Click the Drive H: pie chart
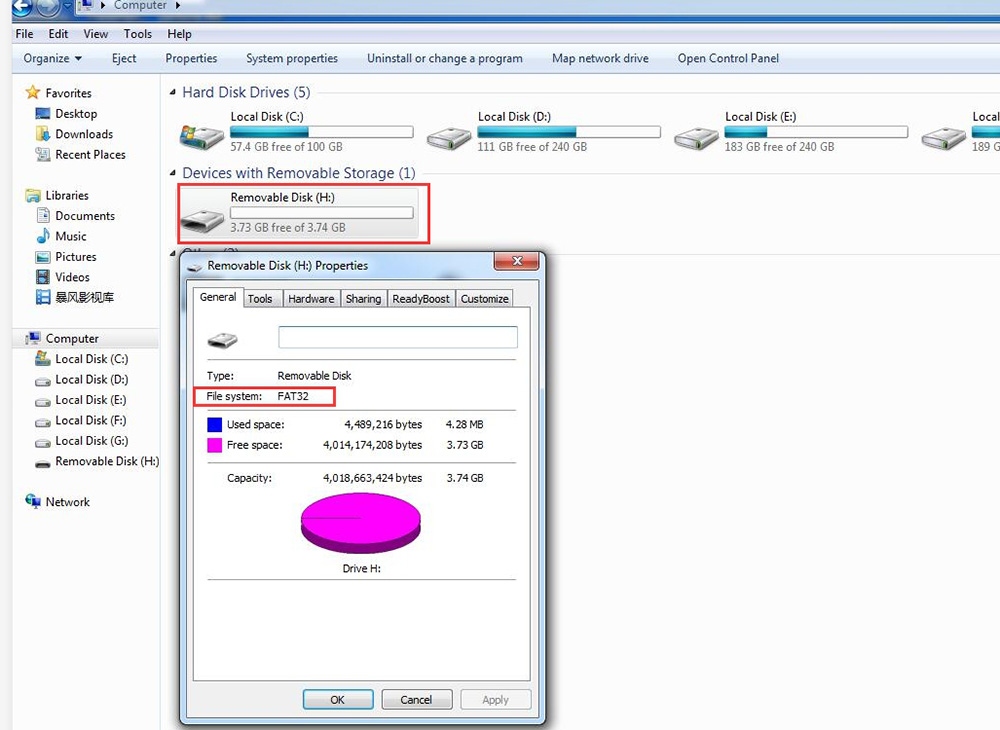 click(361, 523)
